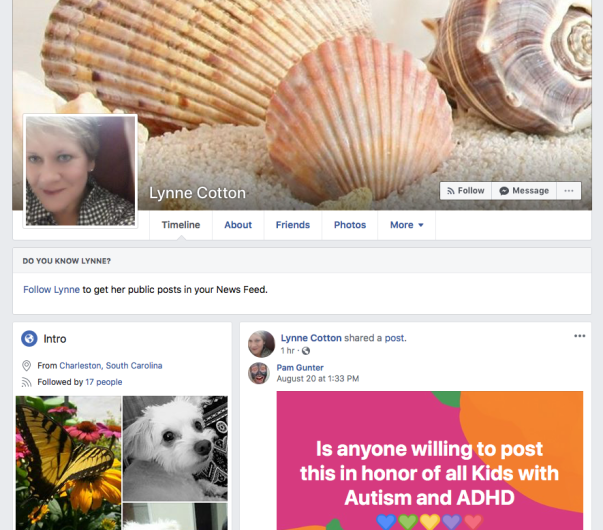The width and height of the screenshot is (603, 530).
Task: Open the About tab
Action: click(x=238, y=225)
